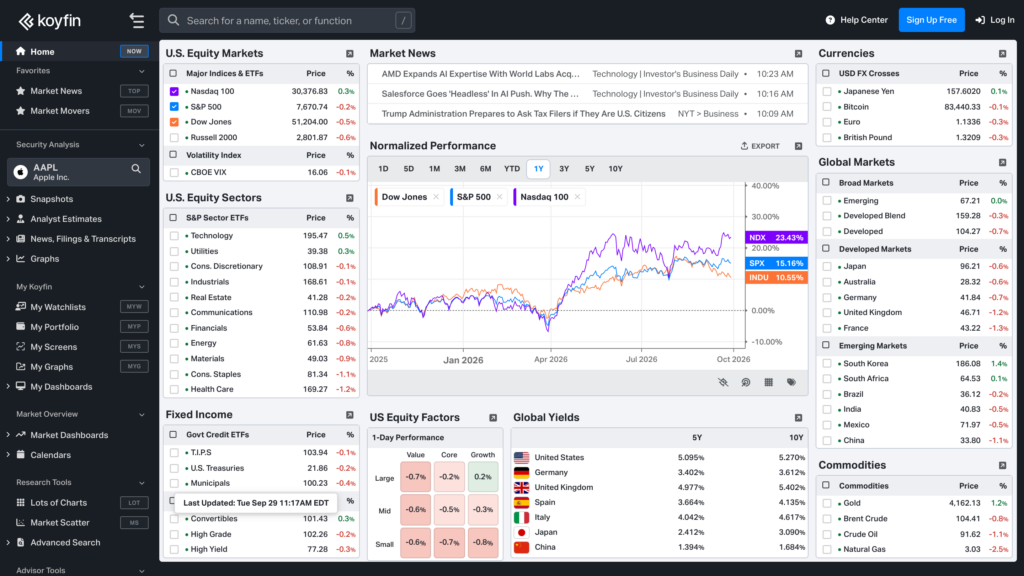
Task: Open Global Markets panel expand icon
Action: (1002, 163)
